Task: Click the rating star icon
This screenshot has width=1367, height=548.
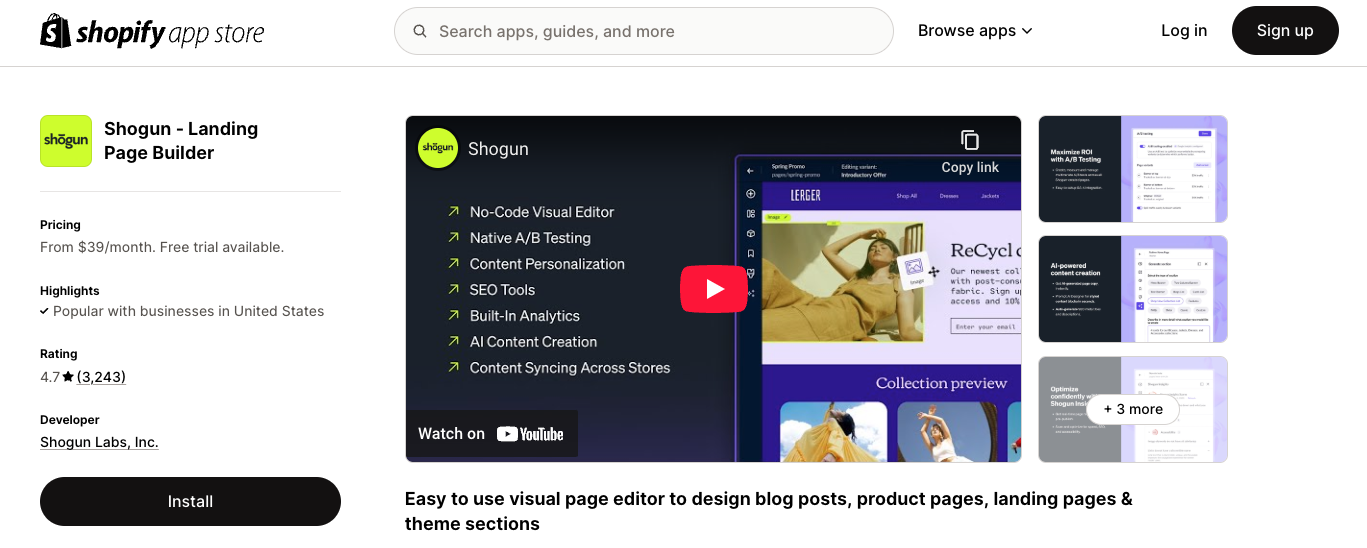Action: click(x=68, y=377)
